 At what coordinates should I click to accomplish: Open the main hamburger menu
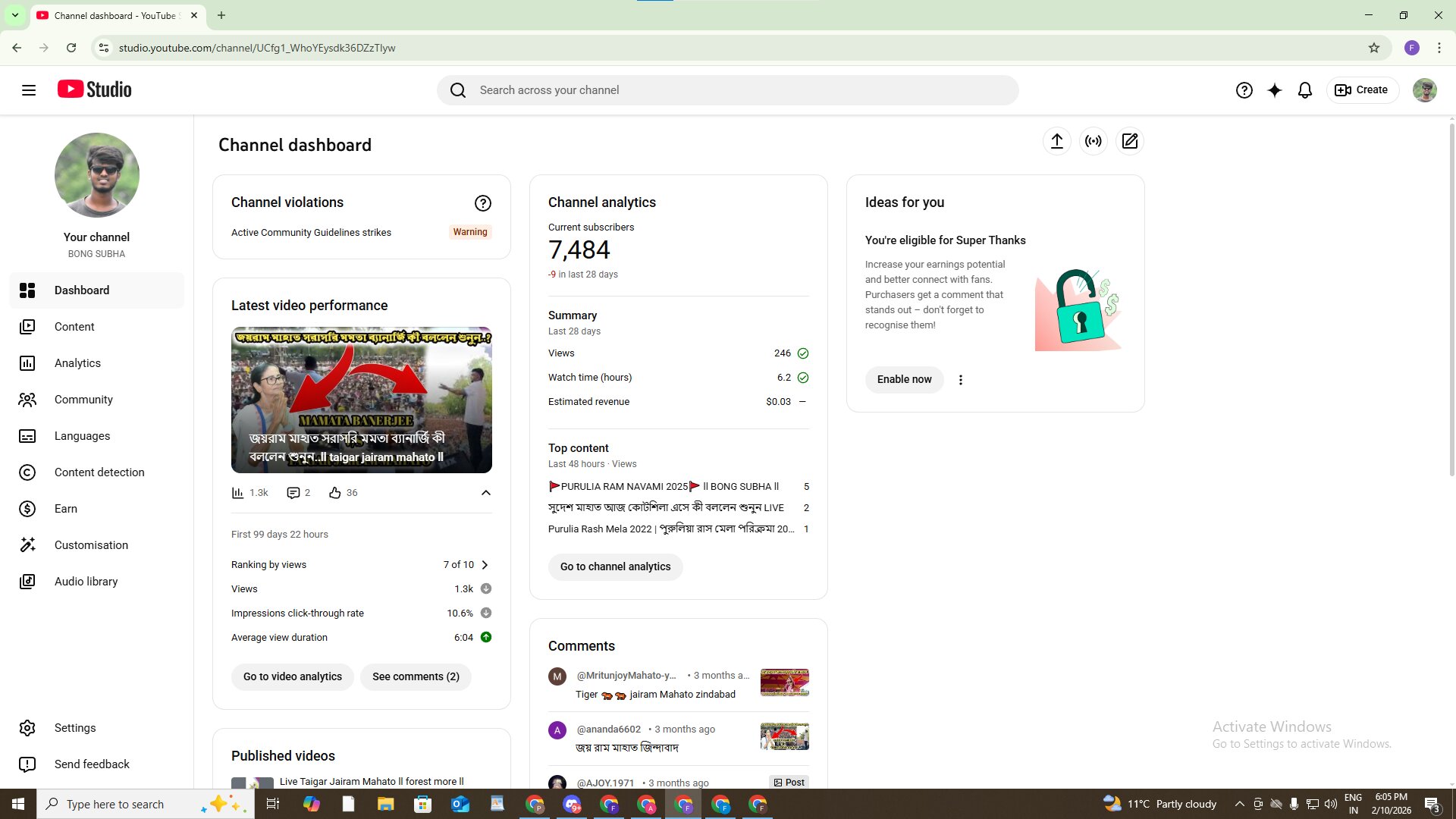coord(28,89)
